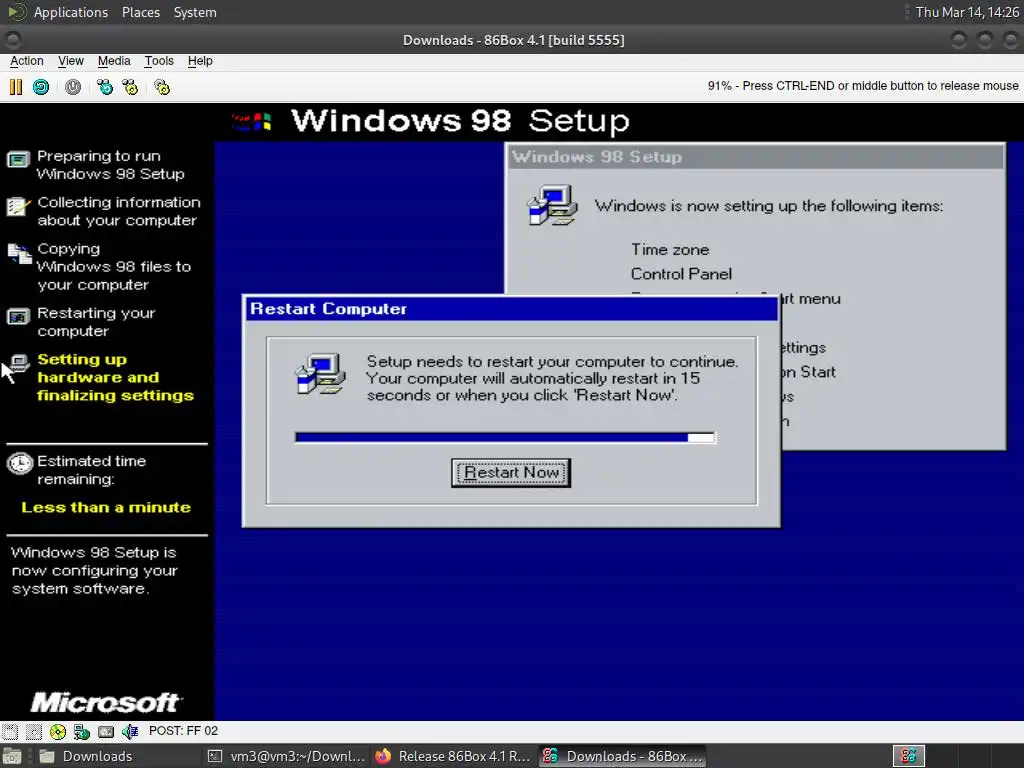
Task: Click the restart countdown progress bar
Action: [x=505, y=437]
